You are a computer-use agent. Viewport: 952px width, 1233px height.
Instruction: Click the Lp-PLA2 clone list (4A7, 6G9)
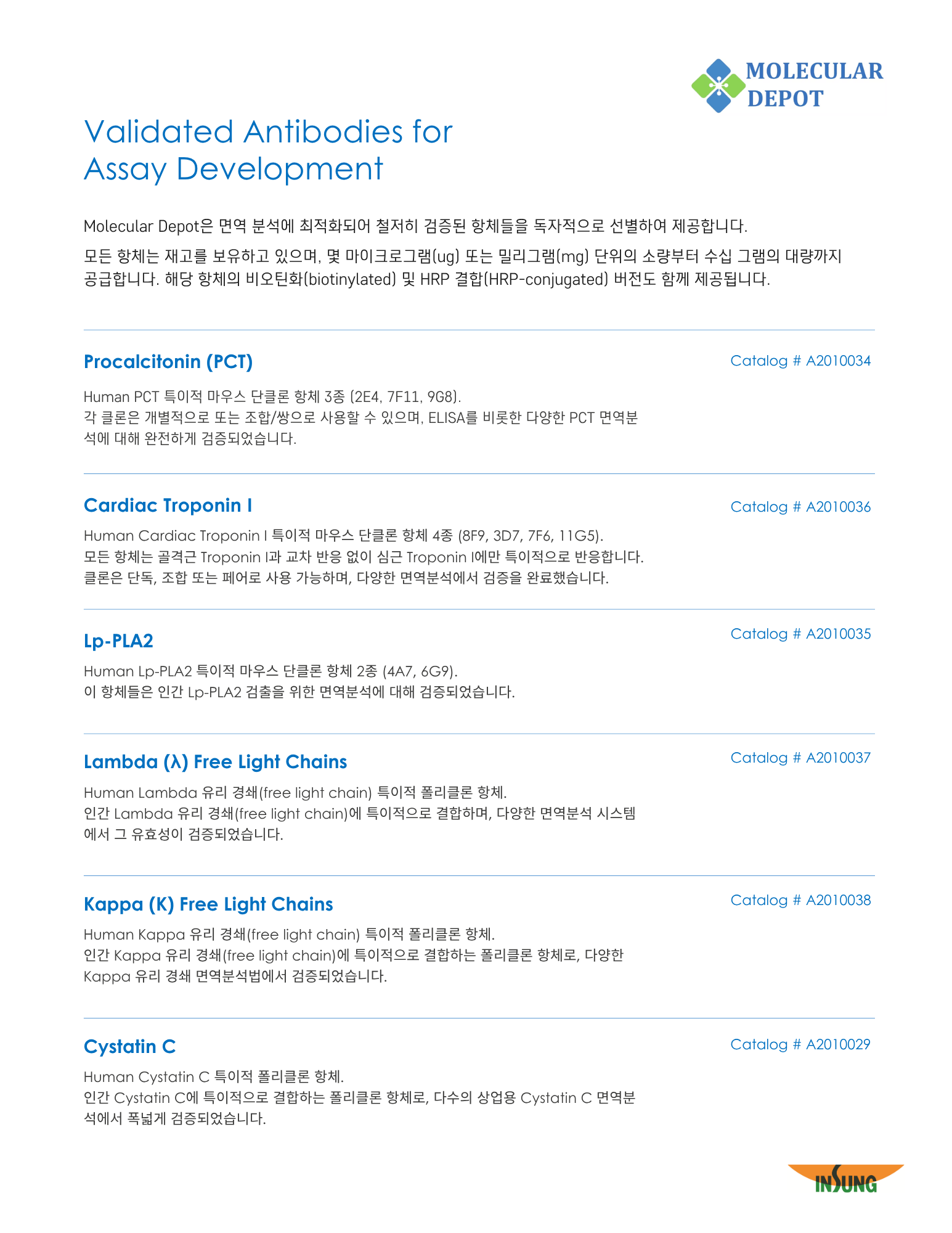420,671
